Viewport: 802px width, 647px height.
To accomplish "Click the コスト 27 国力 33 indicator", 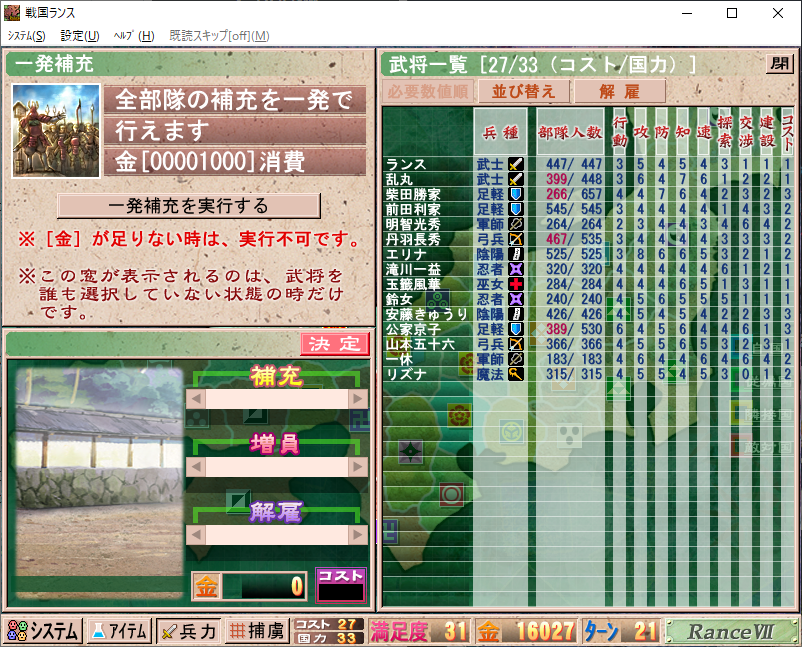I will pos(328,631).
